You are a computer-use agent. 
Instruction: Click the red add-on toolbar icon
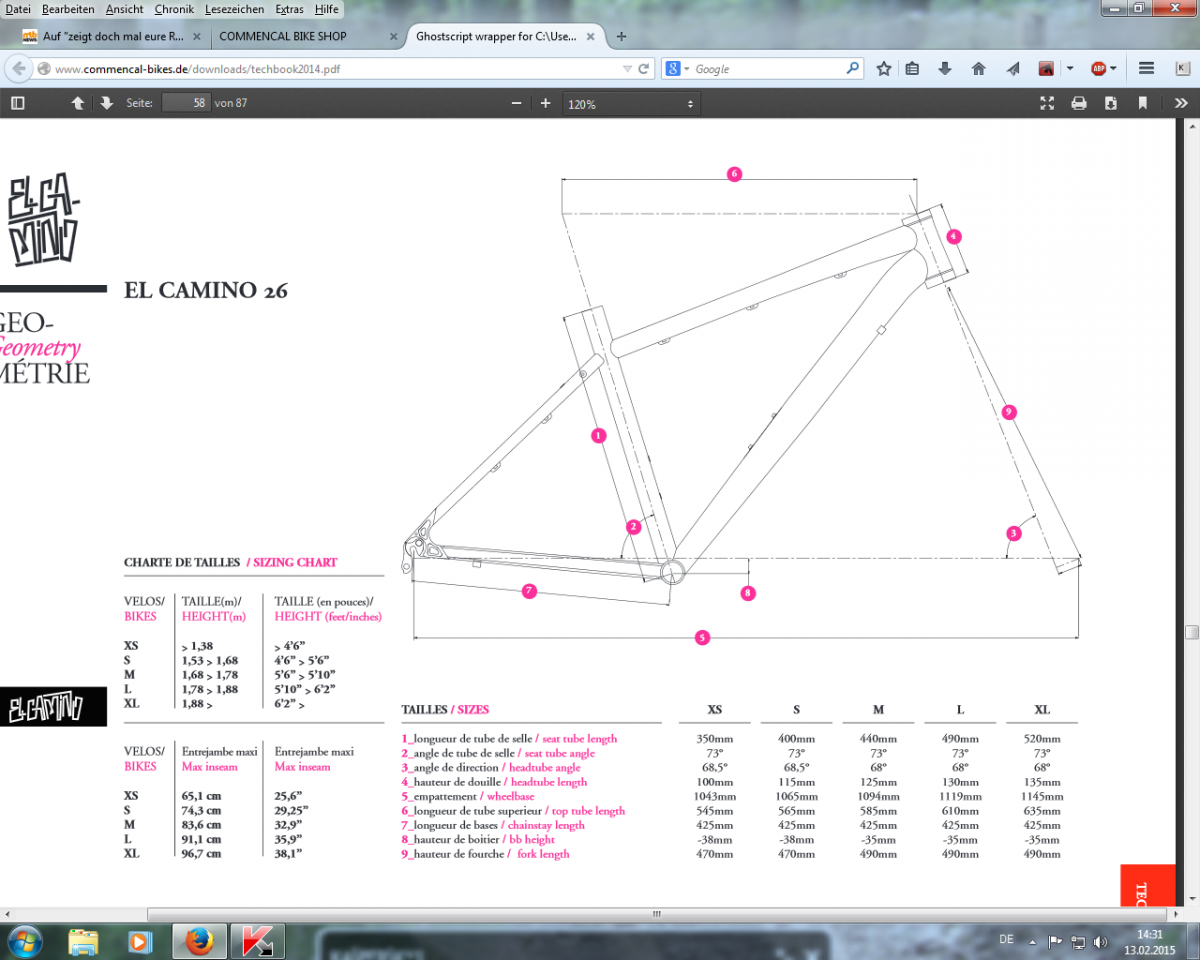point(1046,69)
